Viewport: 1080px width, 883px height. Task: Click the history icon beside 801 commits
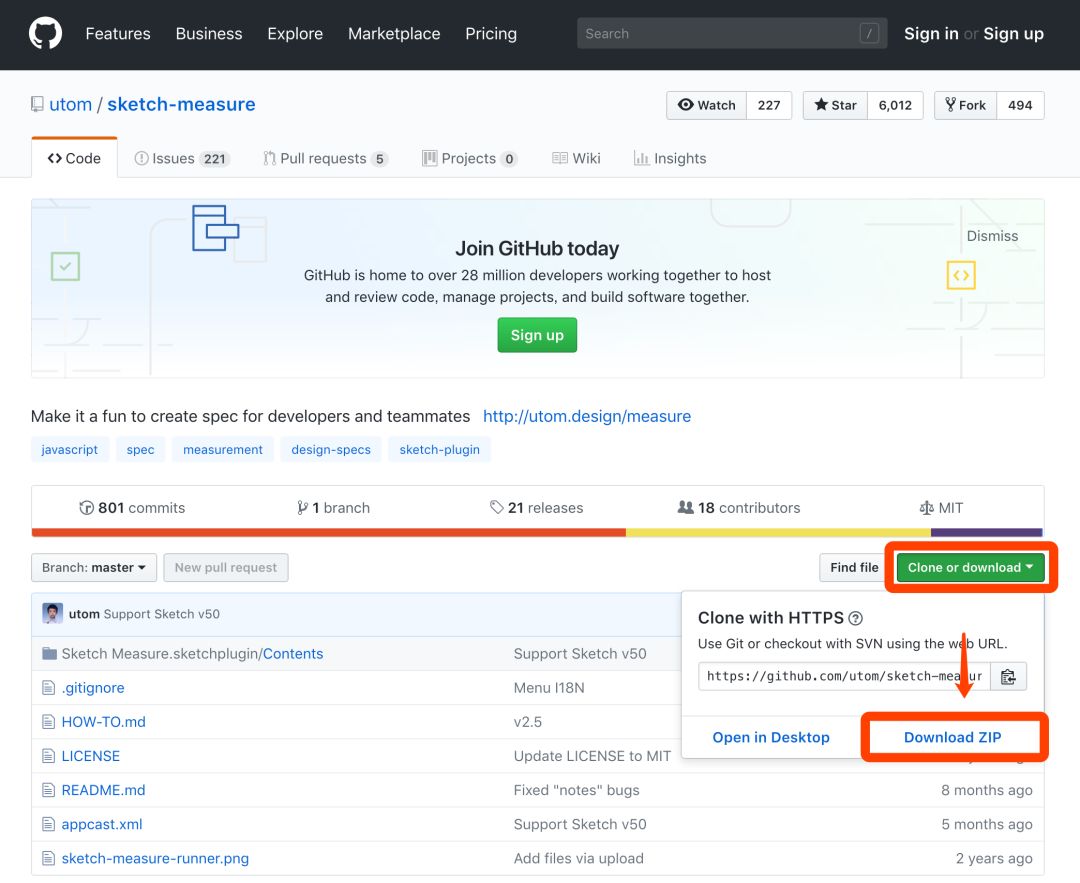86,508
